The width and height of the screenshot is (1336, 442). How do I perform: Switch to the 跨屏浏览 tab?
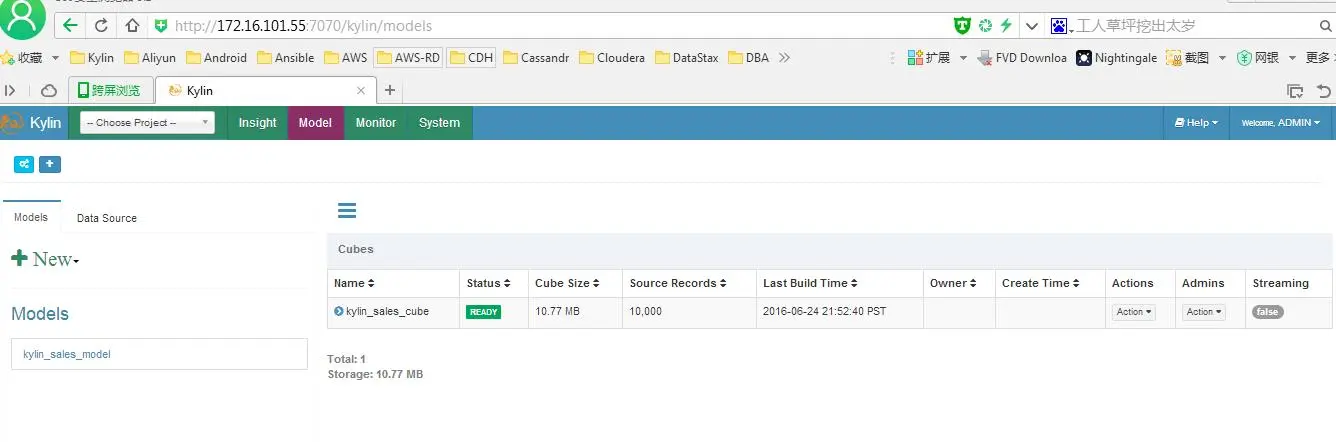[110, 90]
